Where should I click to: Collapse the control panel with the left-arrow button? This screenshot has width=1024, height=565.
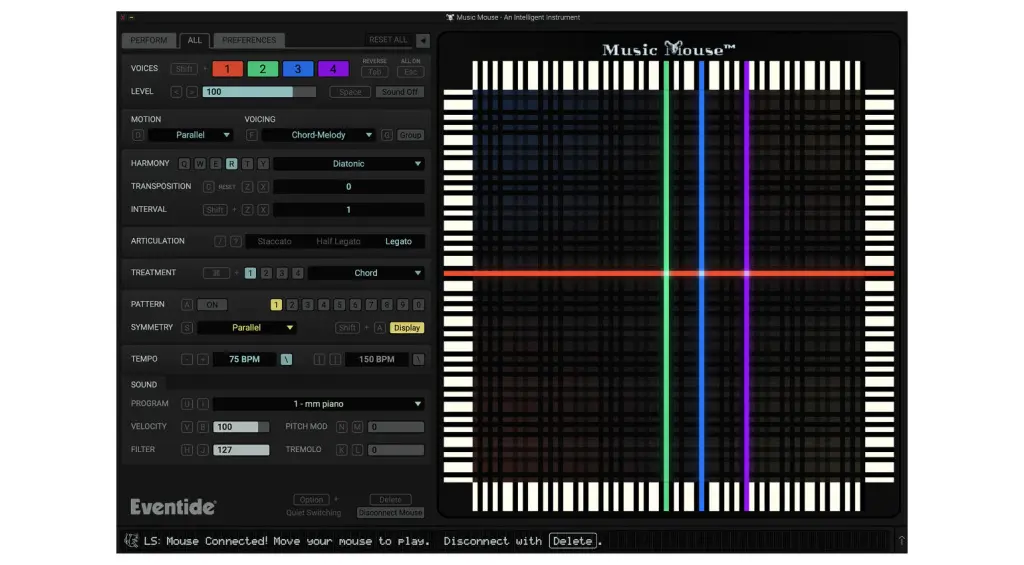[x=423, y=40]
